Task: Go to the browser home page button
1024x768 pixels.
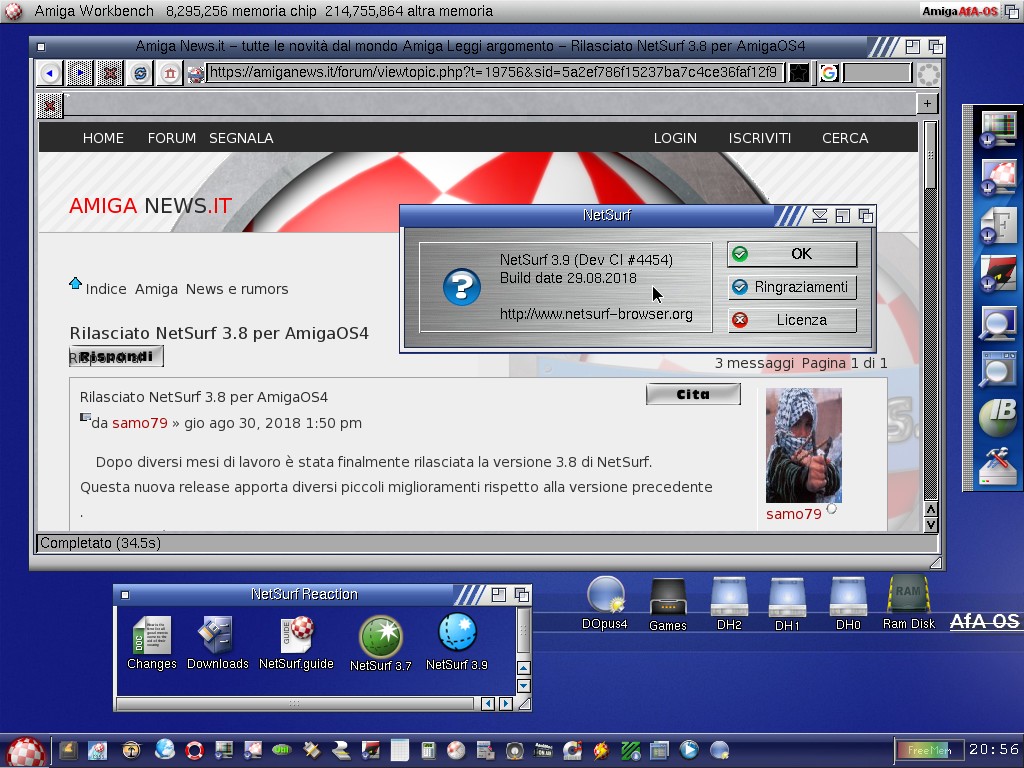Action: point(170,73)
